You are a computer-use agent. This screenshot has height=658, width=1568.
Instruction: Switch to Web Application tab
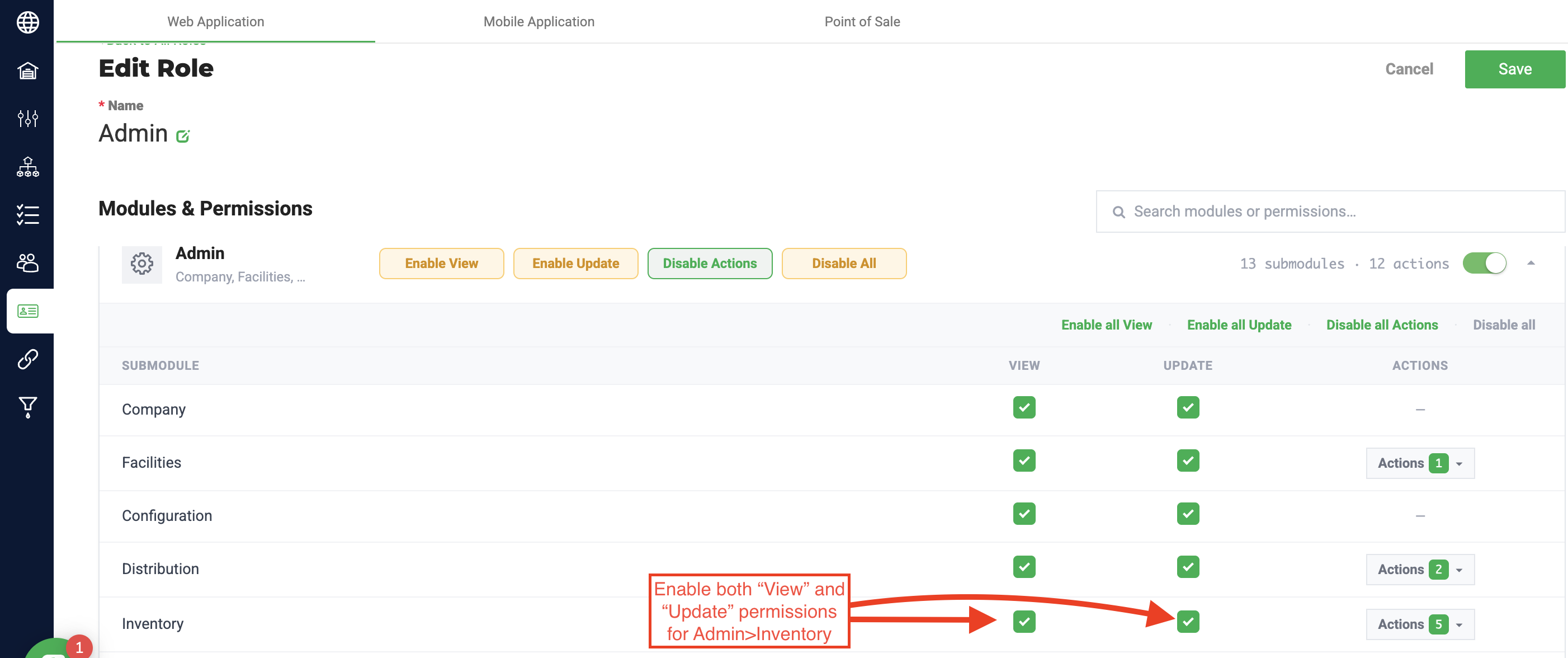(215, 21)
